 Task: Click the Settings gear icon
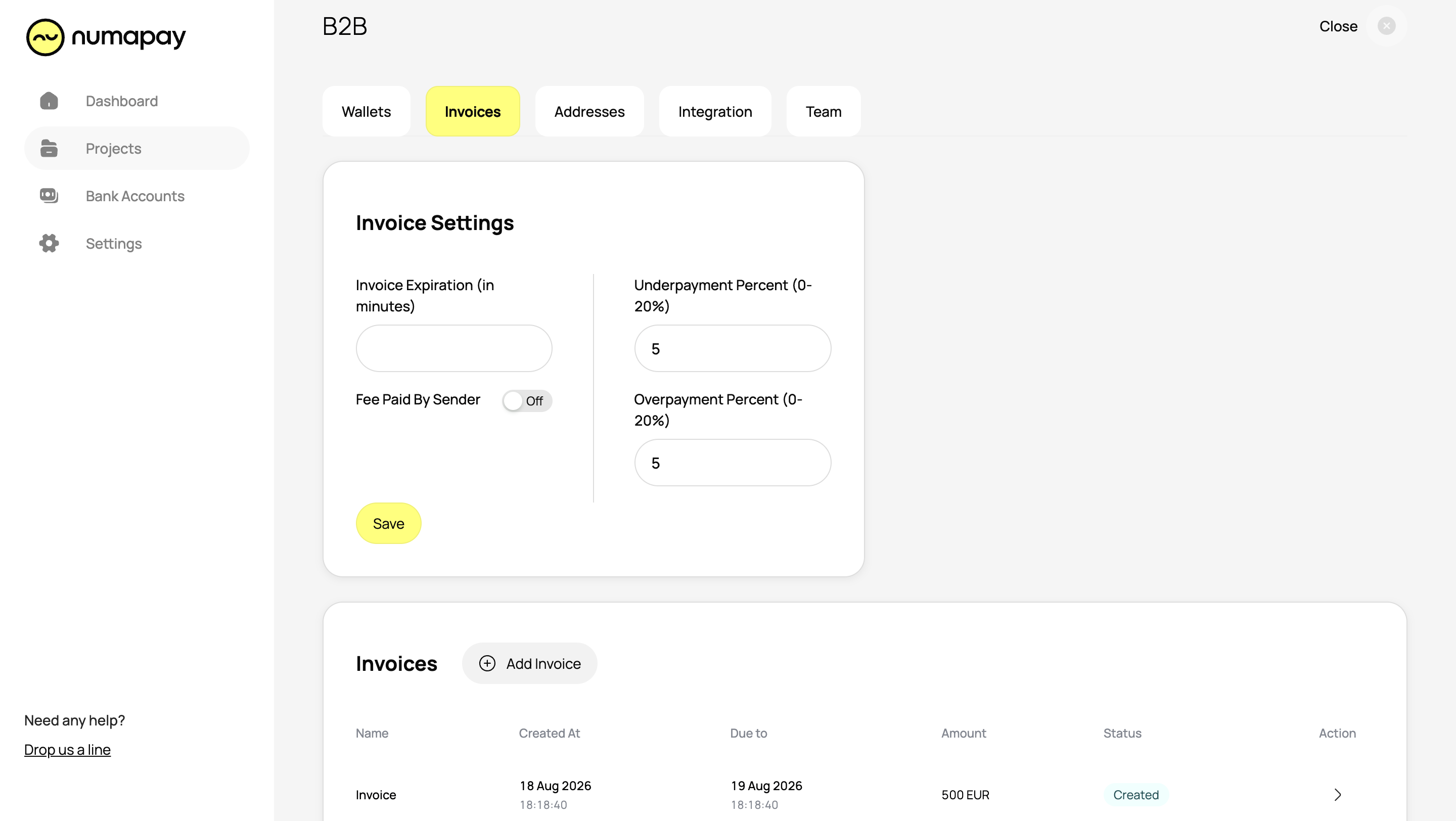[49, 243]
